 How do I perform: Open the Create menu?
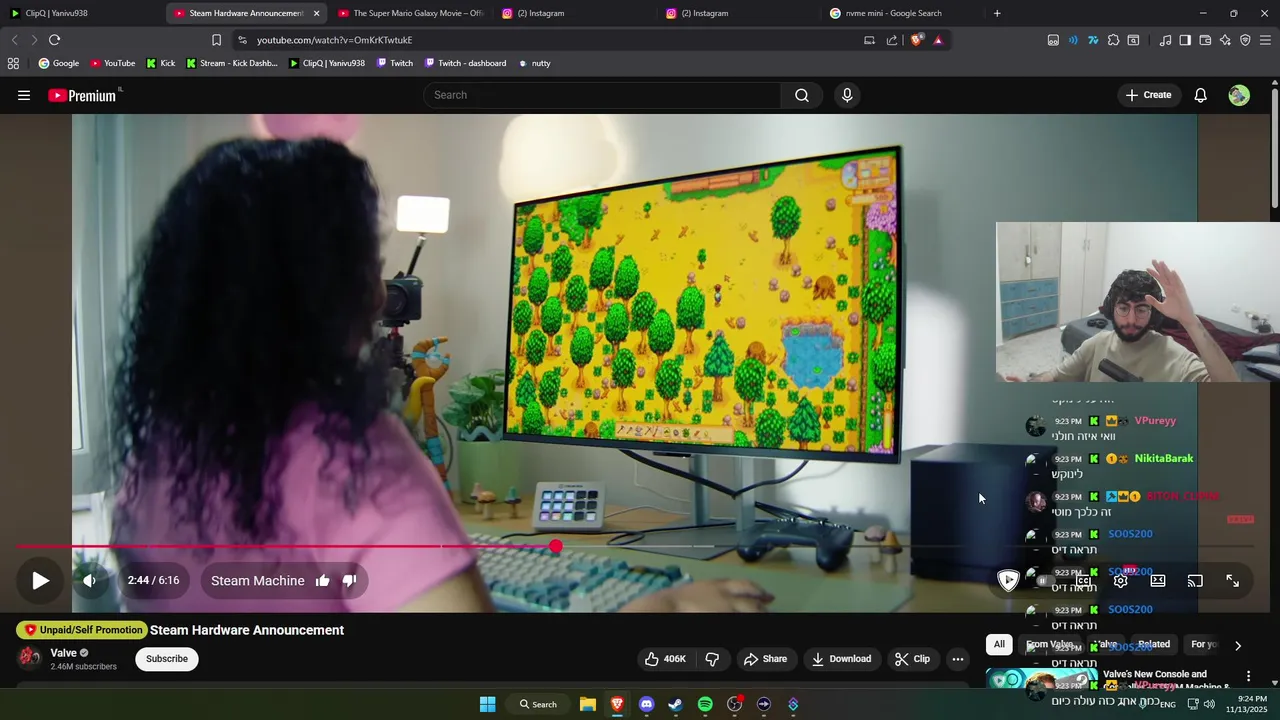point(1148,95)
